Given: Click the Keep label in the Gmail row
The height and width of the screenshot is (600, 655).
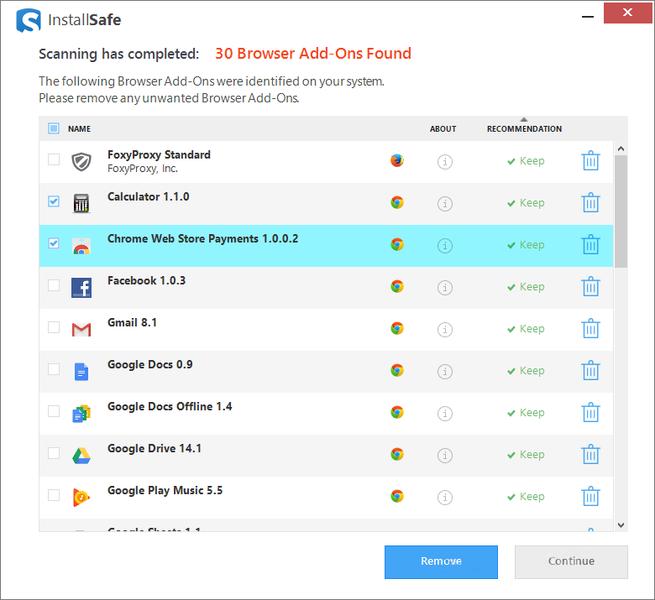Looking at the screenshot, I should [526, 329].
